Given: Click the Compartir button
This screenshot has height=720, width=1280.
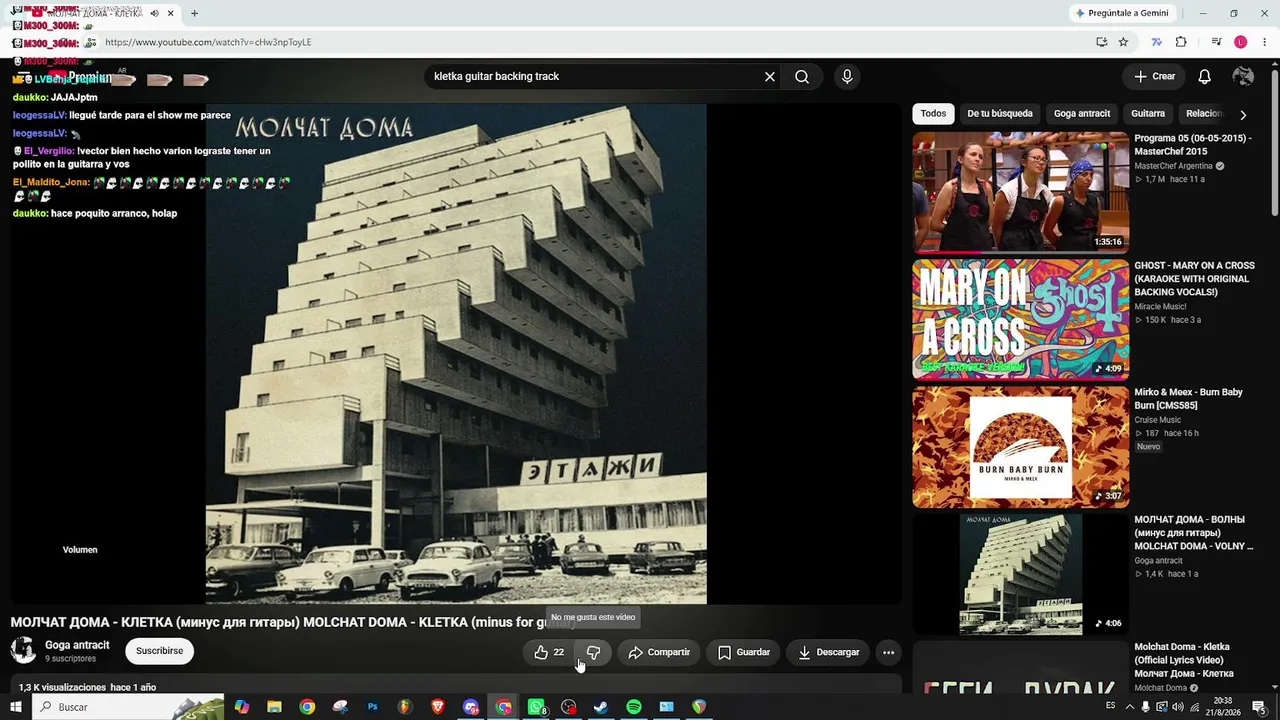Looking at the screenshot, I should 659,652.
